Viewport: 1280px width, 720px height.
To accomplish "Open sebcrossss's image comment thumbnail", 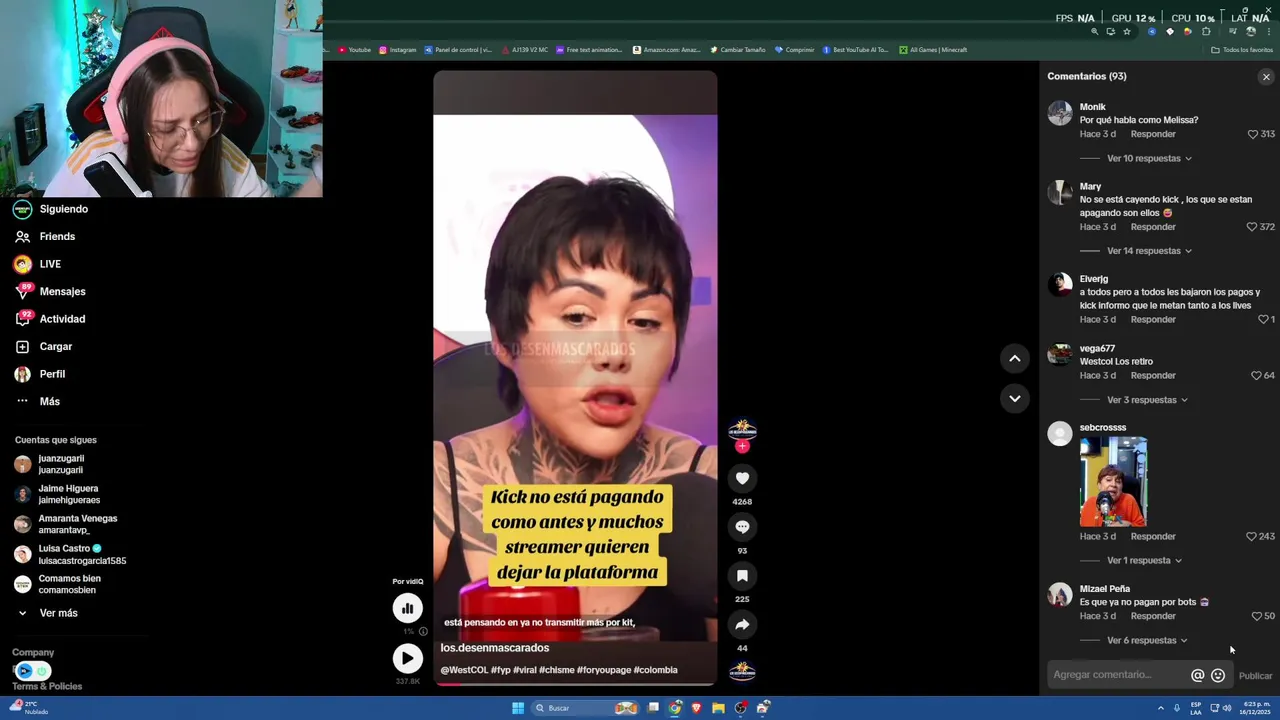I will [x=1113, y=482].
